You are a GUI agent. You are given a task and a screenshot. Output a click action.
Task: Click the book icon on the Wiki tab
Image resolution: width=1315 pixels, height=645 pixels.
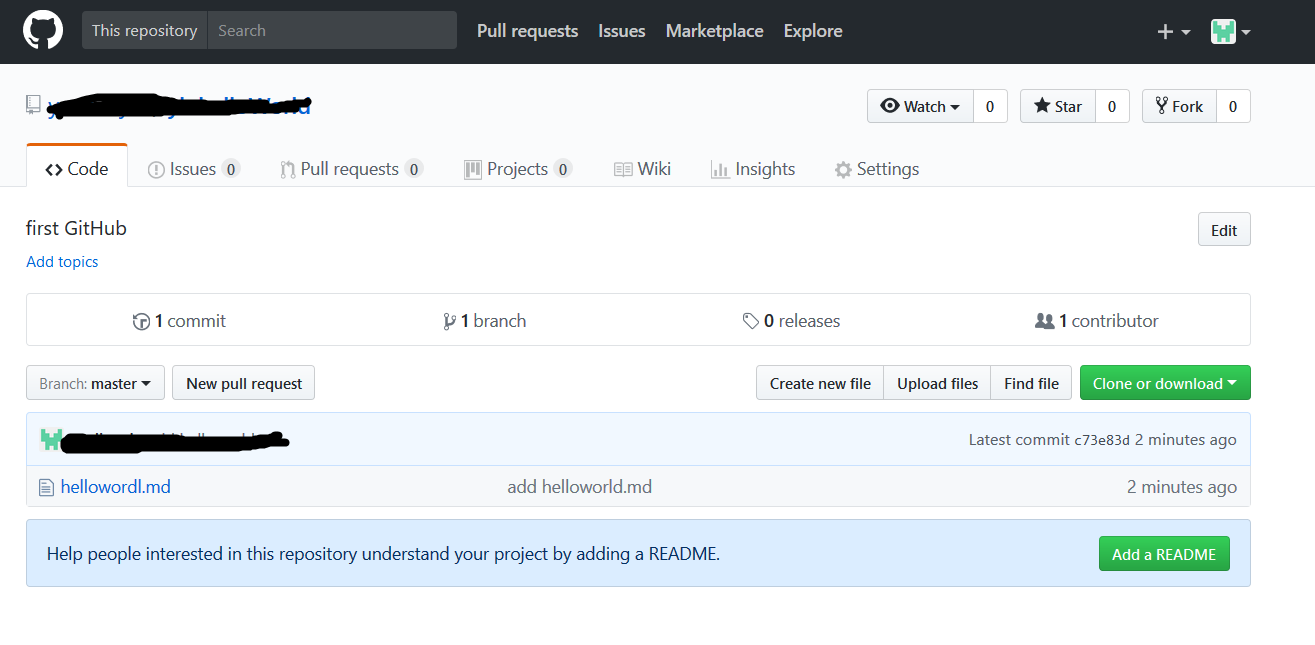click(x=623, y=170)
